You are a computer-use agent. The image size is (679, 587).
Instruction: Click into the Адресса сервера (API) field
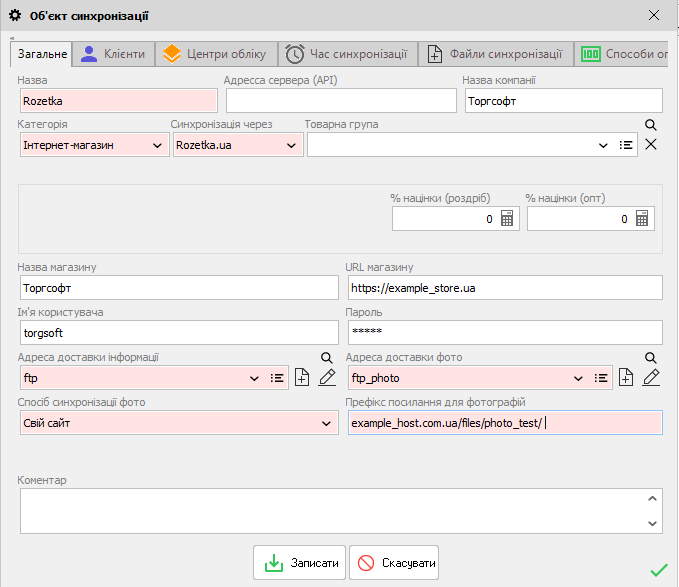pyautogui.click(x=339, y=101)
